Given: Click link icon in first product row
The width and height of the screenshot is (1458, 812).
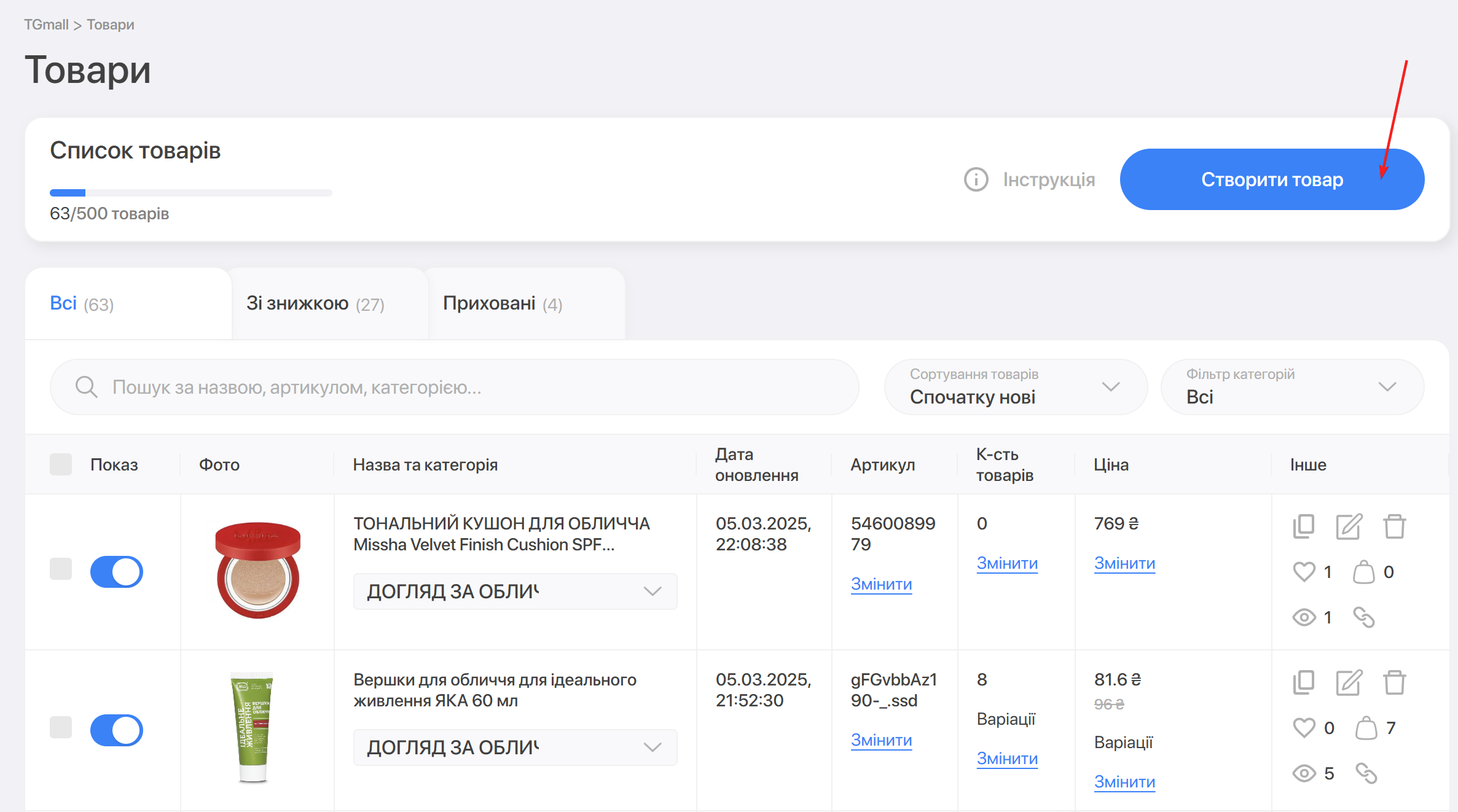Looking at the screenshot, I should [1363, 617].
